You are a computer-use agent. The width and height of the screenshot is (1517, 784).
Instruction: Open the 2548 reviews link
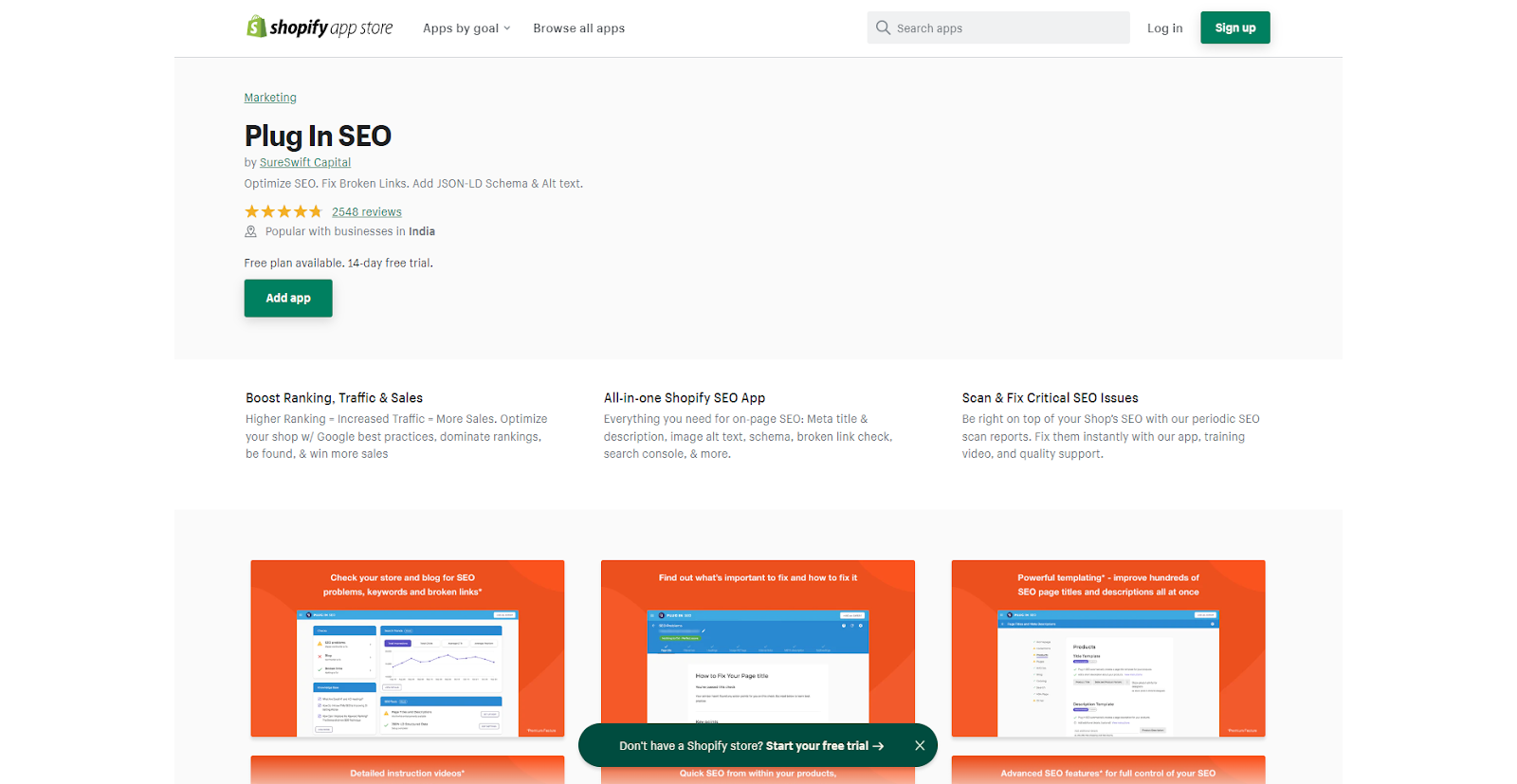click(x=367, y=212)
